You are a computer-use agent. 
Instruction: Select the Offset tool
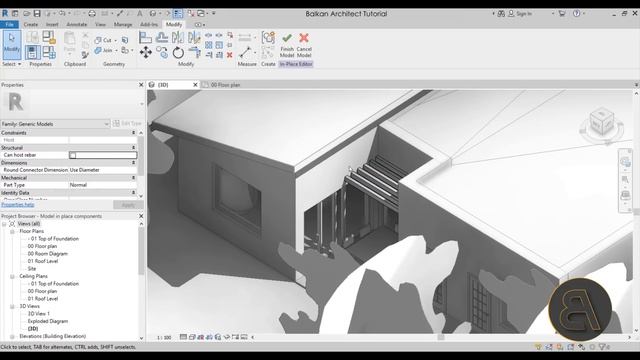pyautogui.click(x=162, y=38)
